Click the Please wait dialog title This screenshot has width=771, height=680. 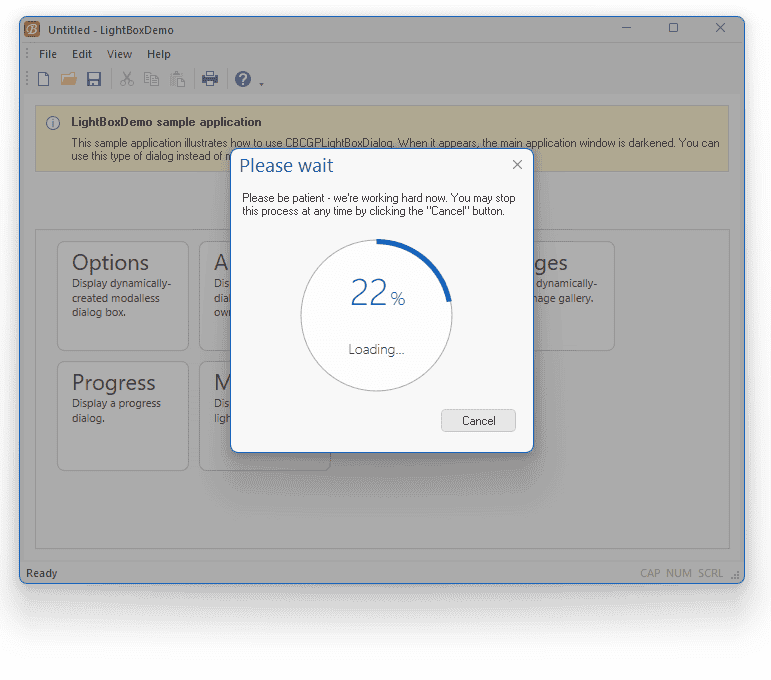click(x=286, y=166)
